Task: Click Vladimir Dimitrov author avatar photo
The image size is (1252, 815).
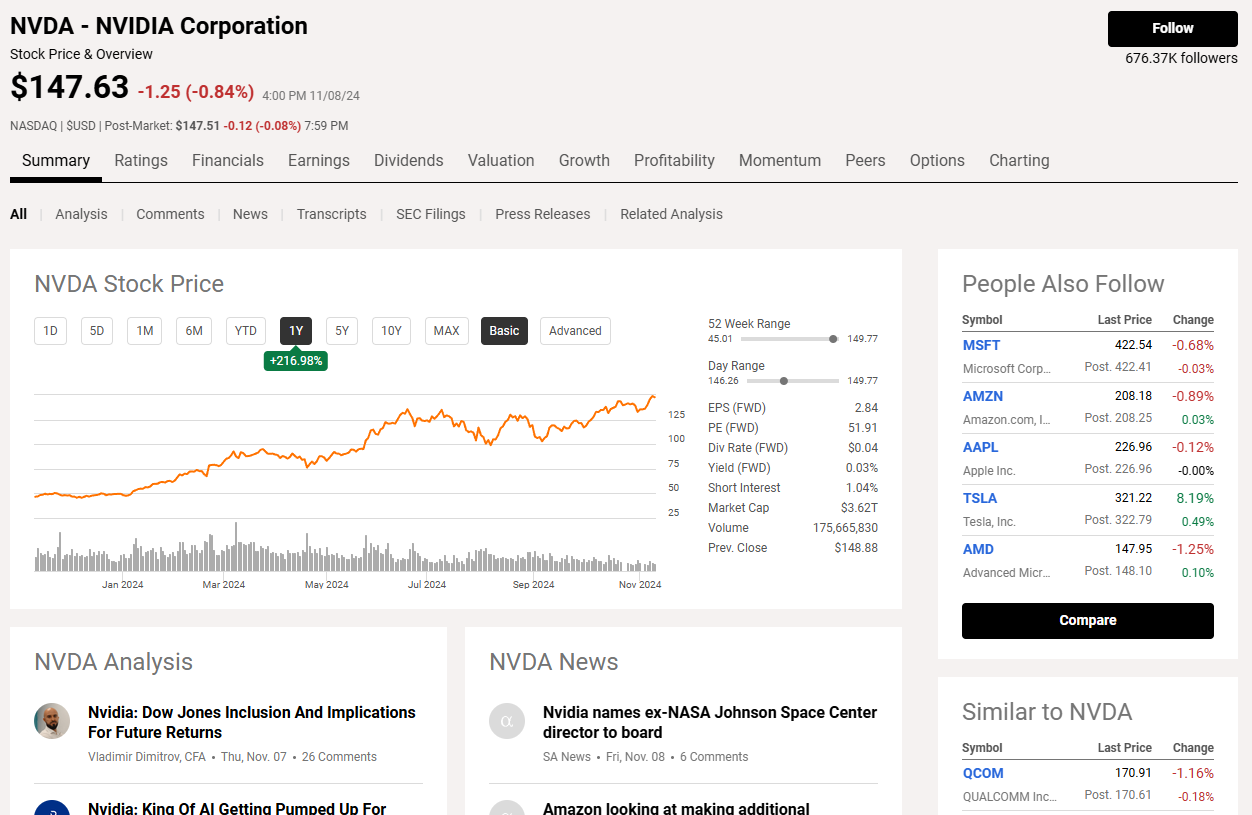Action: (x=52, y=721)
